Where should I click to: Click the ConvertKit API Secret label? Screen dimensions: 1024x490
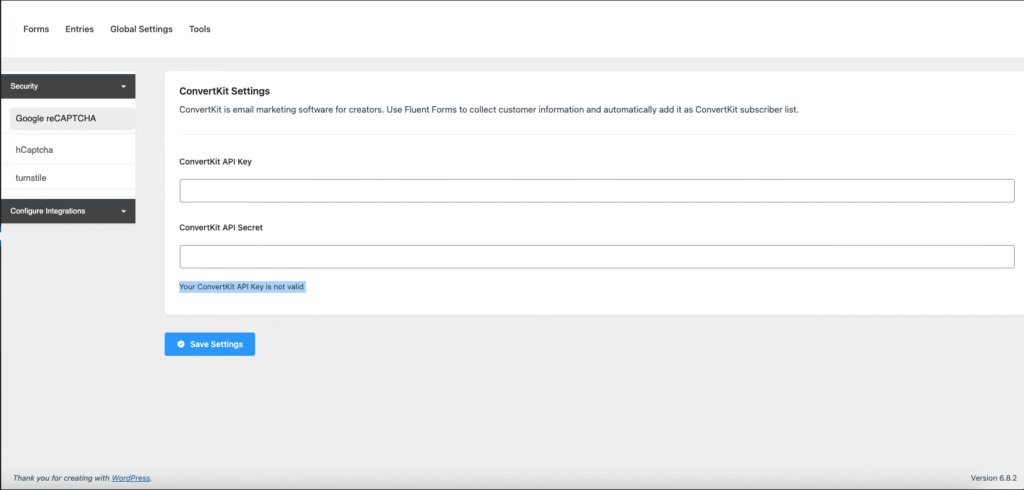tap(220, 227)
